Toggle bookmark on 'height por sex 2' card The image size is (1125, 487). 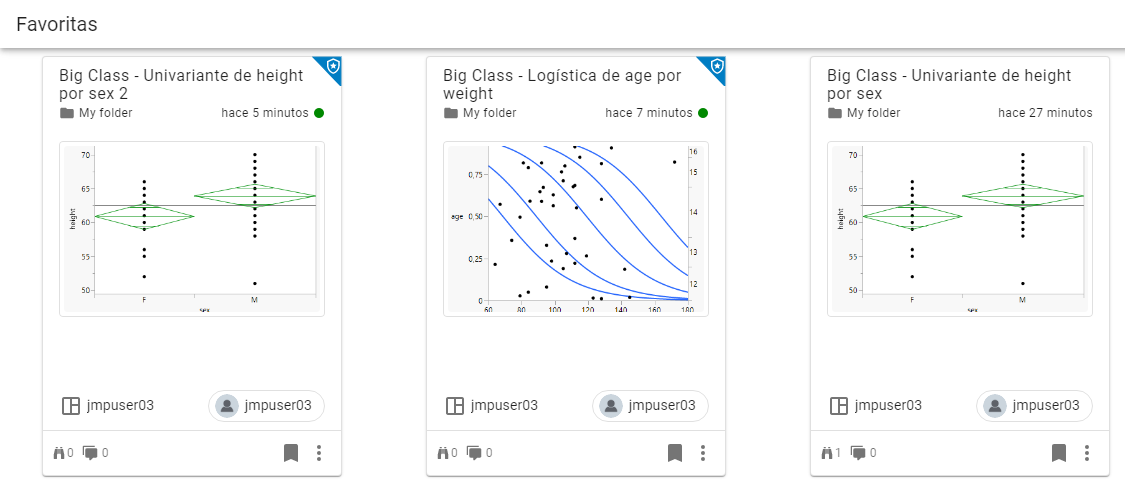[x=291, y=453]
